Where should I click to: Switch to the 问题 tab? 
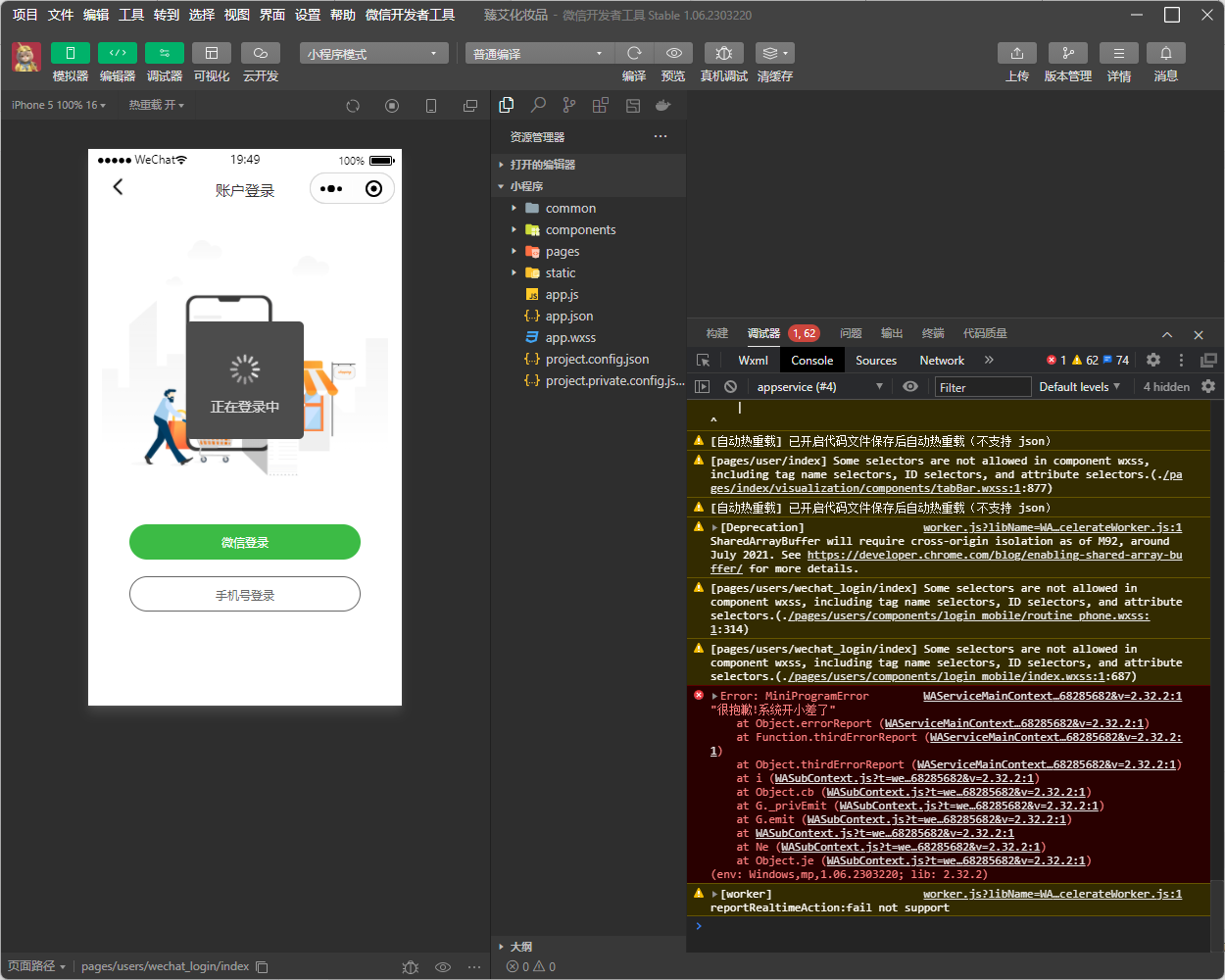(x=851, y=333)
